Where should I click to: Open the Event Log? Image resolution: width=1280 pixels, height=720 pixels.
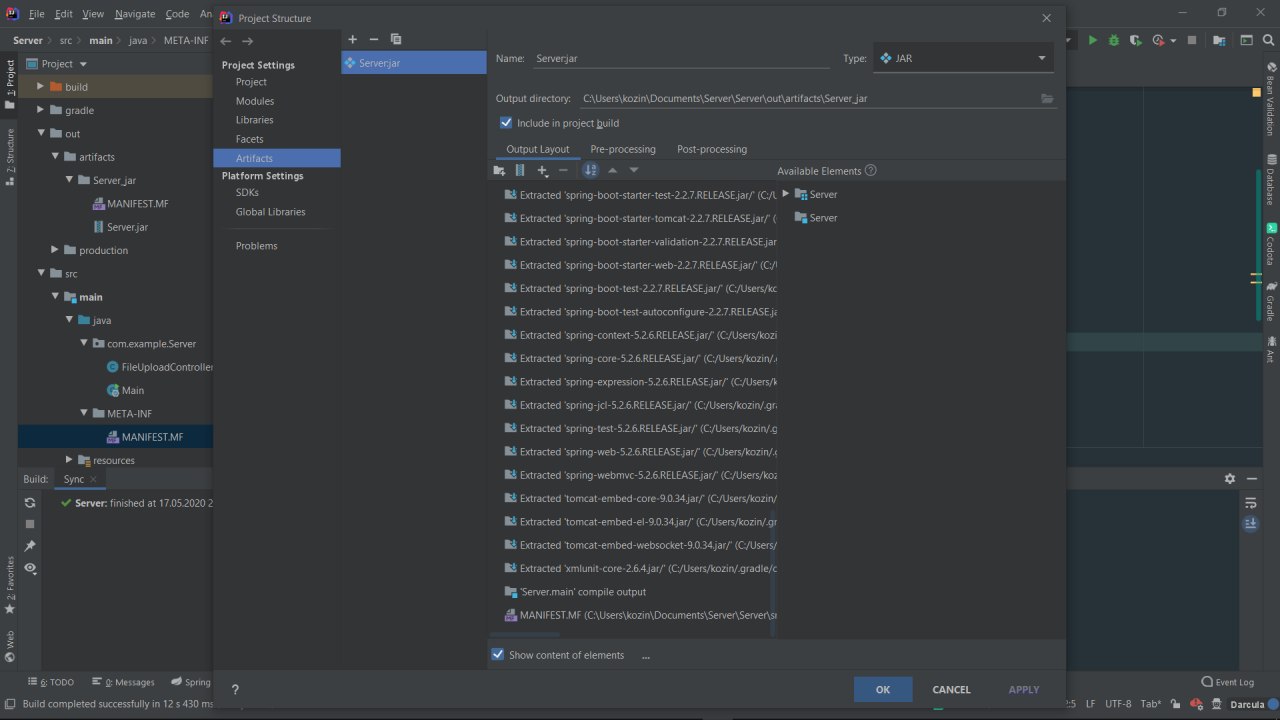click(1228, 682)
